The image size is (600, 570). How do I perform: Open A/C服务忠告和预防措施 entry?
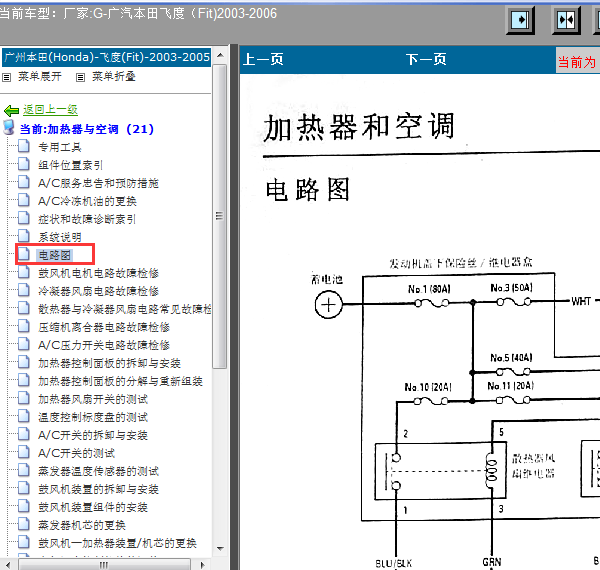pyautogui.click(x=98, y=183)
